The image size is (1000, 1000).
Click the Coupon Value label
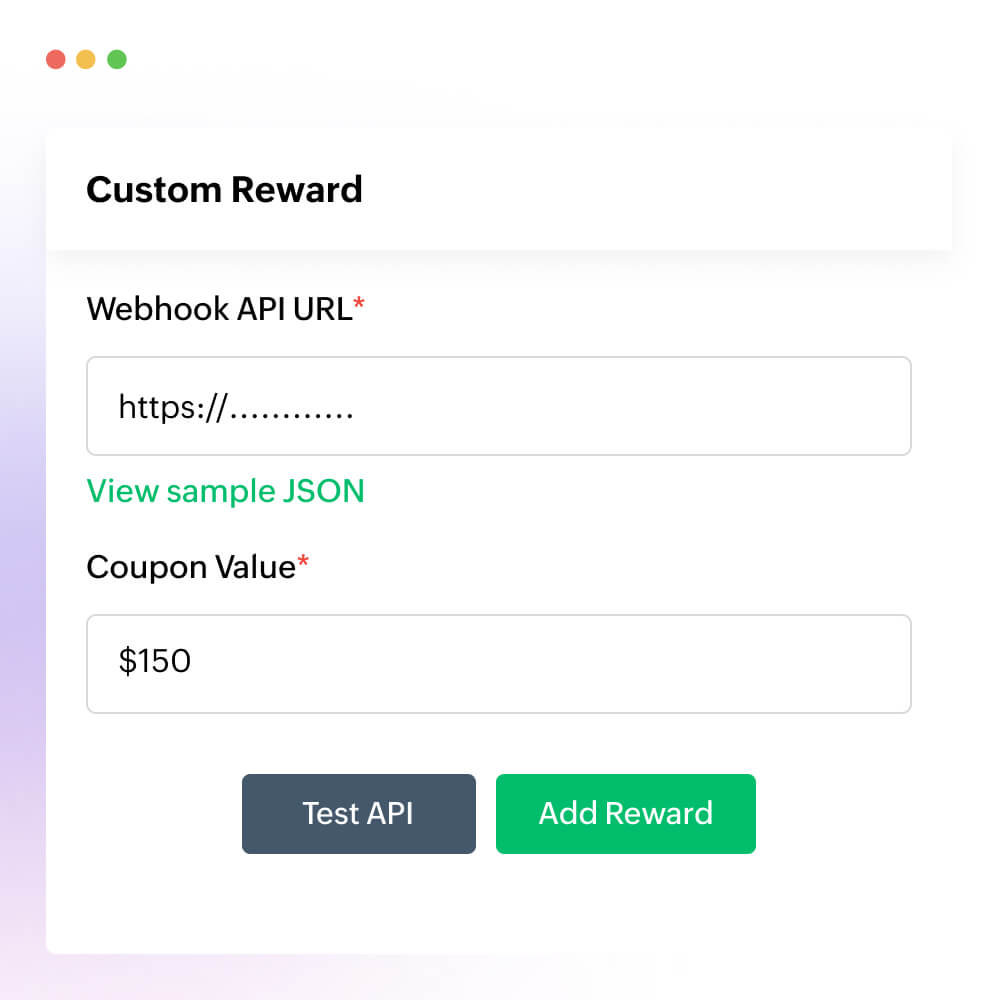tap(190, 567)
